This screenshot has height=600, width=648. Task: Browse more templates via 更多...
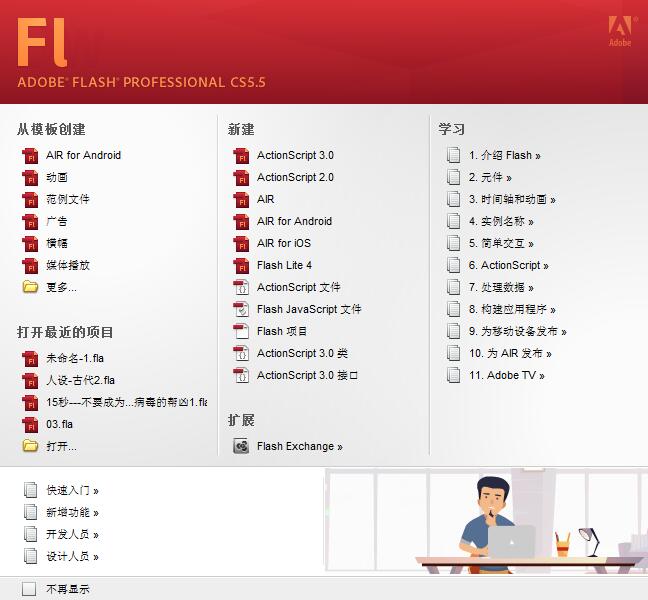(x=61, y=287)
